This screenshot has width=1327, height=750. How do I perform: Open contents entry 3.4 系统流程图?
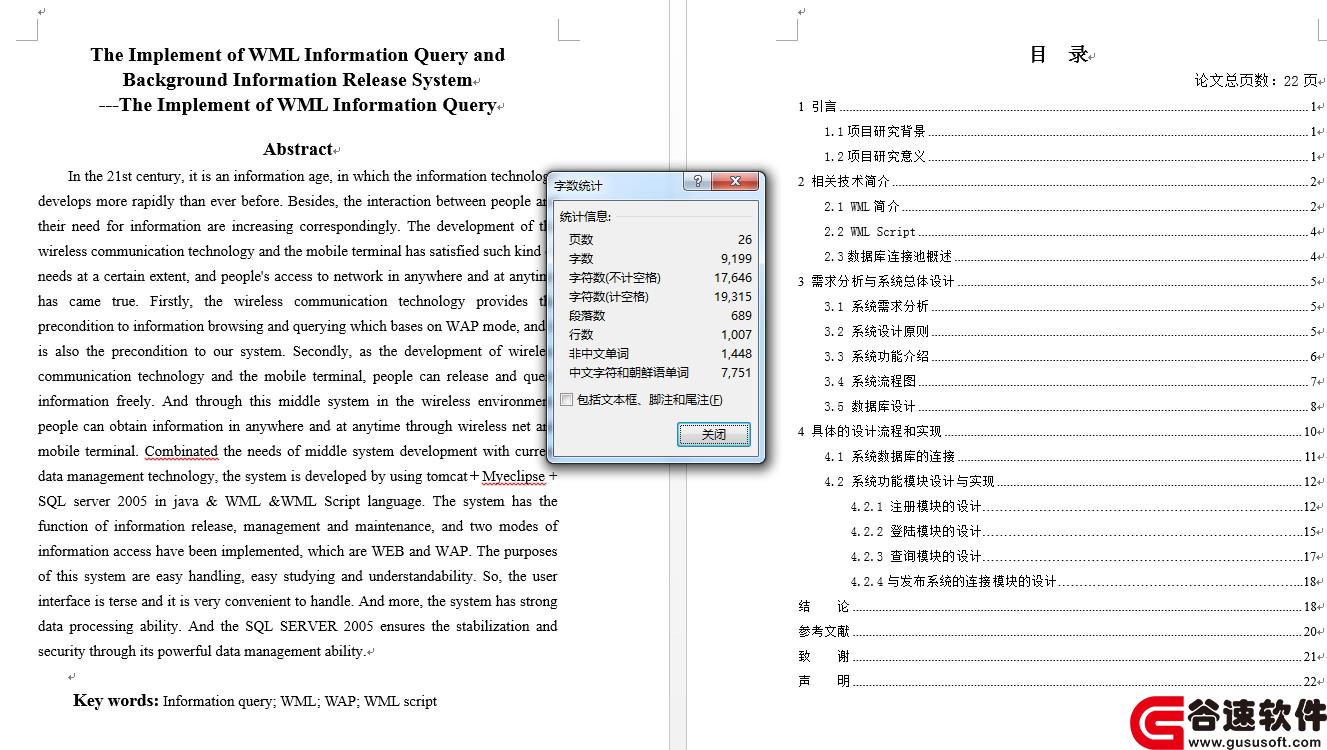[1071, 381]
